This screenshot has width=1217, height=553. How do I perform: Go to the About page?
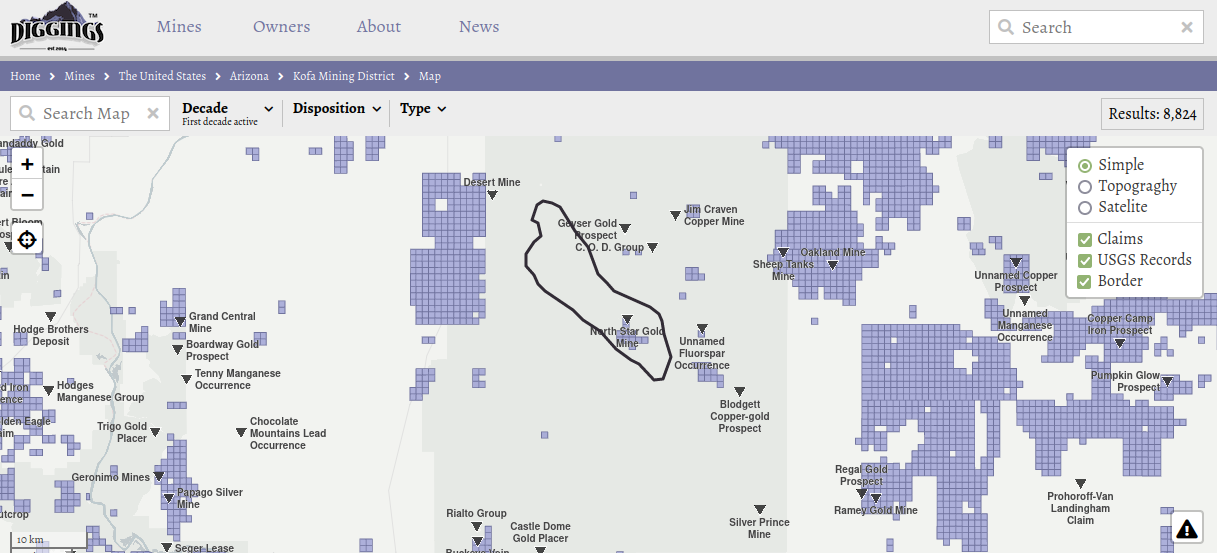click(379, 27)
